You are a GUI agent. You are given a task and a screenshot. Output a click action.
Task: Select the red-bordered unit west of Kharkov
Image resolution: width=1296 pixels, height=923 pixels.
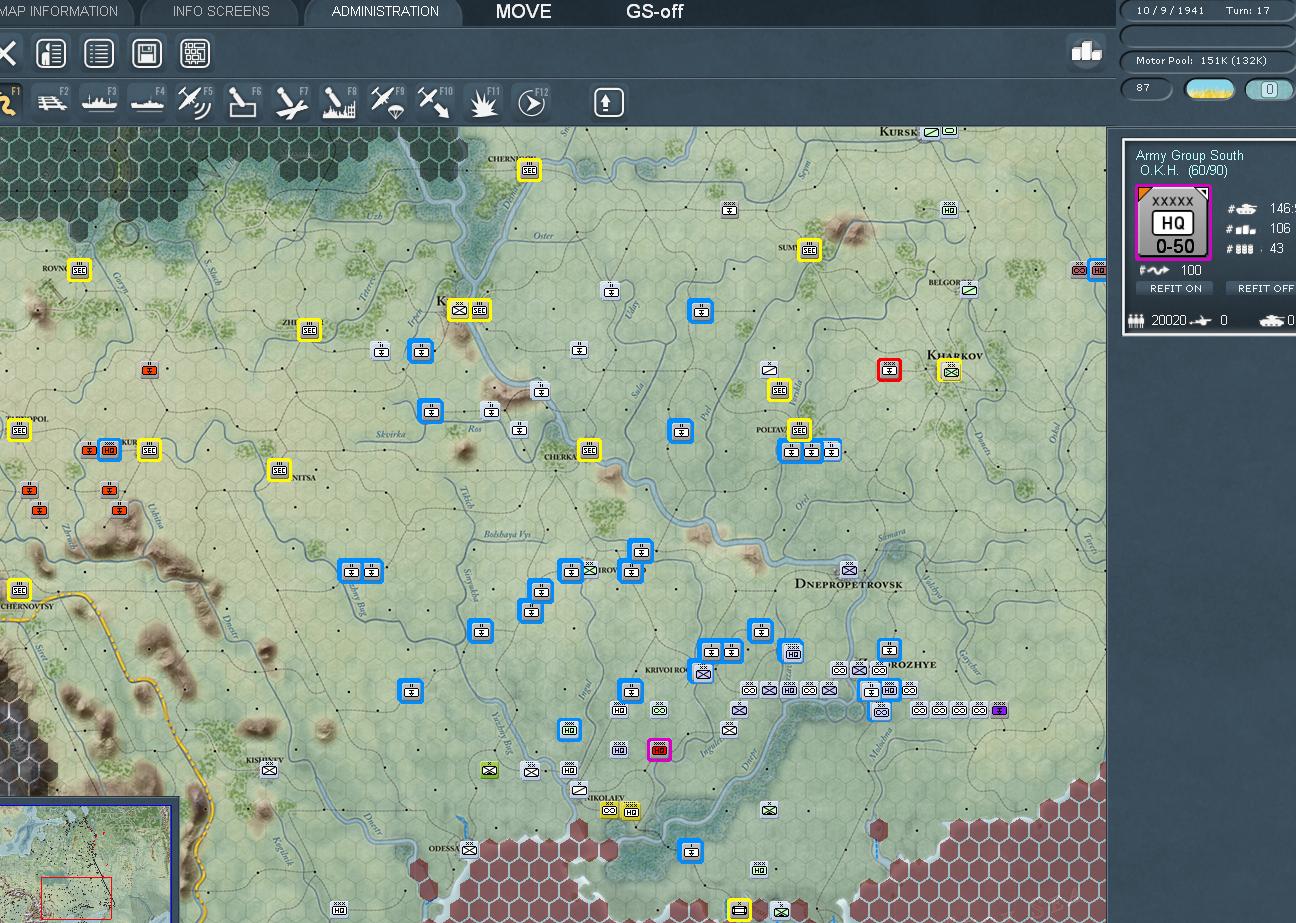point(889,370)
